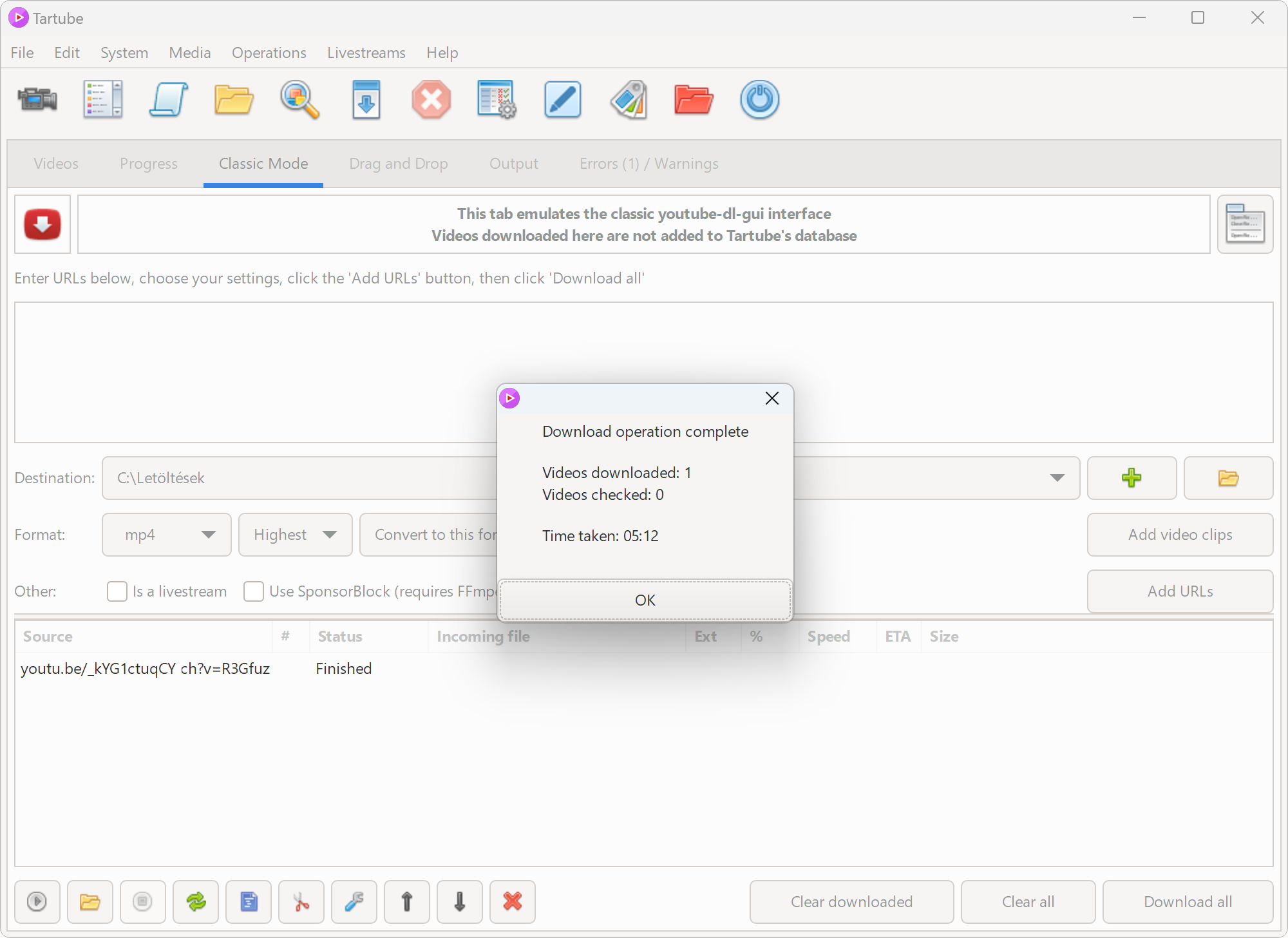Click the add playlist scroll toolbar icon
The width and height of the screenshot is (1288, 938).
[x=169, y=100]
